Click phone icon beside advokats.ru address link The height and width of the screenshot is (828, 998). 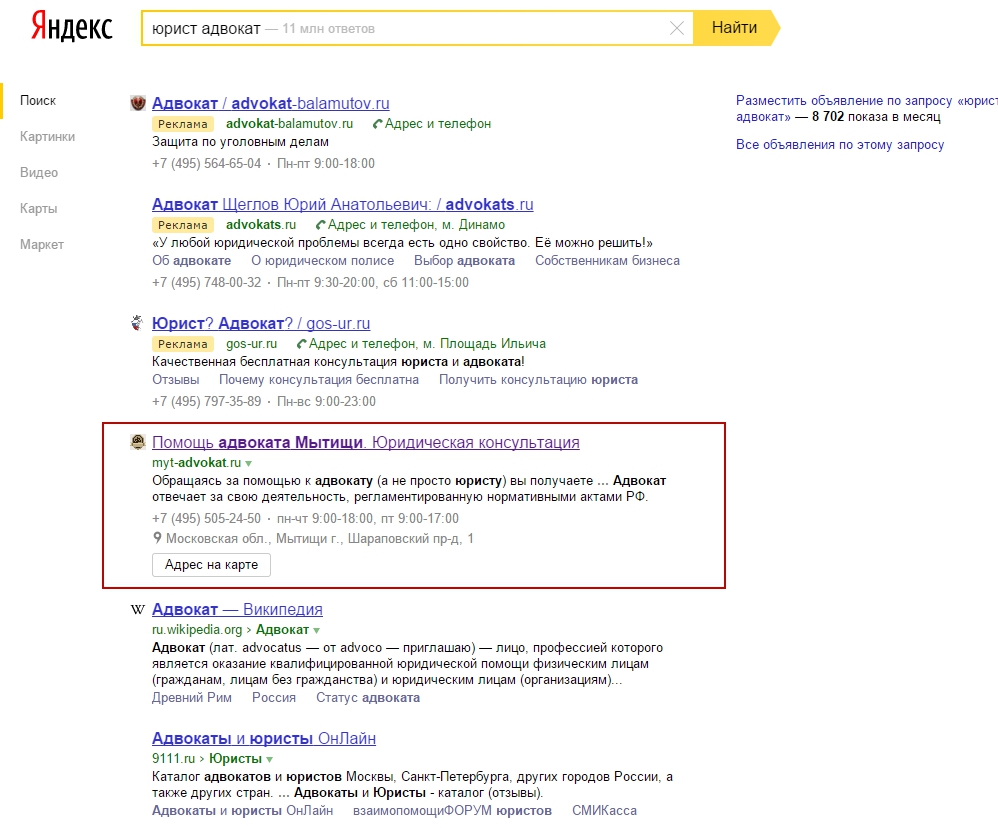coord(321,225)
